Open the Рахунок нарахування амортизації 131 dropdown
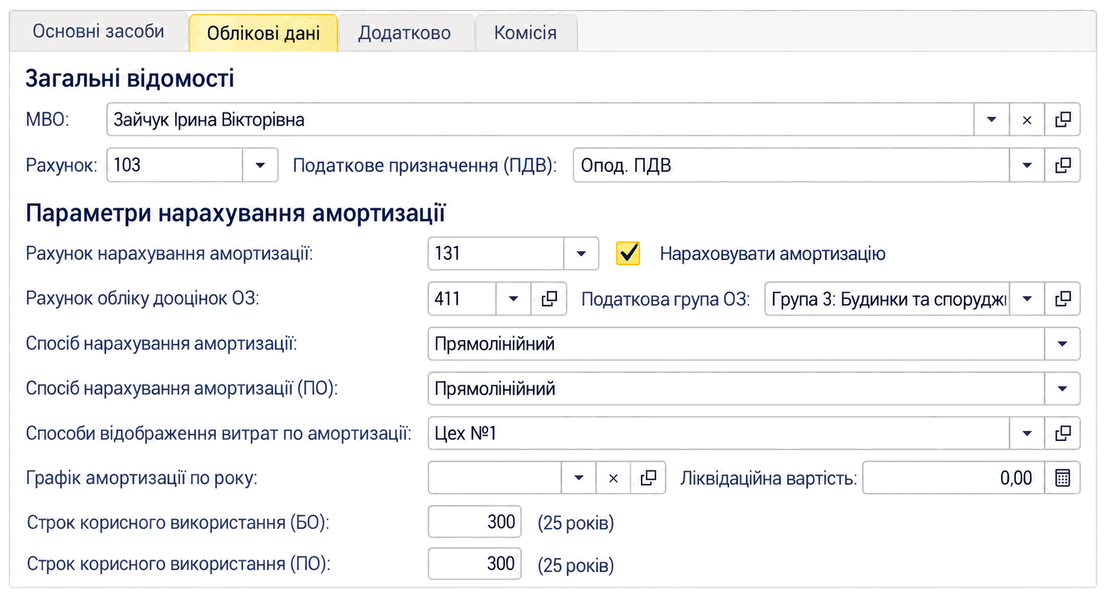 (581, 254)
